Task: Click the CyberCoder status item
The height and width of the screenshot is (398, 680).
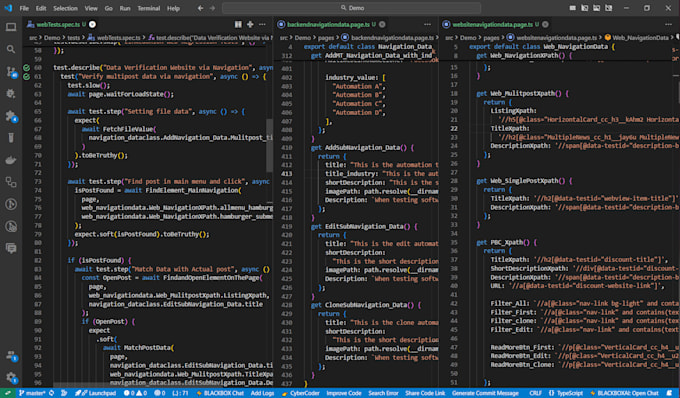Action: pos(300,393)
